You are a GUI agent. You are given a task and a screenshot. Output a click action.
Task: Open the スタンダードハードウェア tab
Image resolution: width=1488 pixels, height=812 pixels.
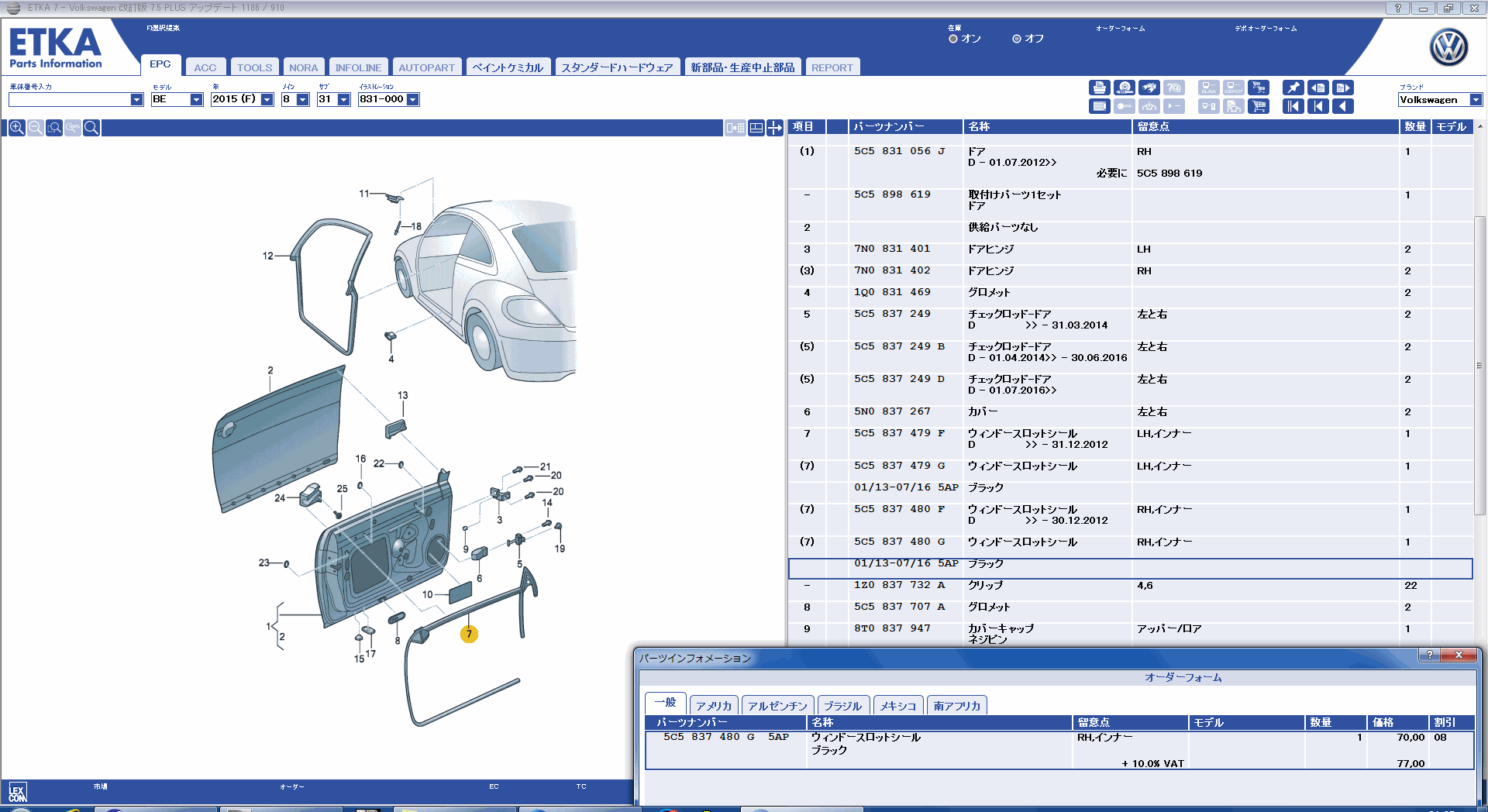tap(618, 67)
